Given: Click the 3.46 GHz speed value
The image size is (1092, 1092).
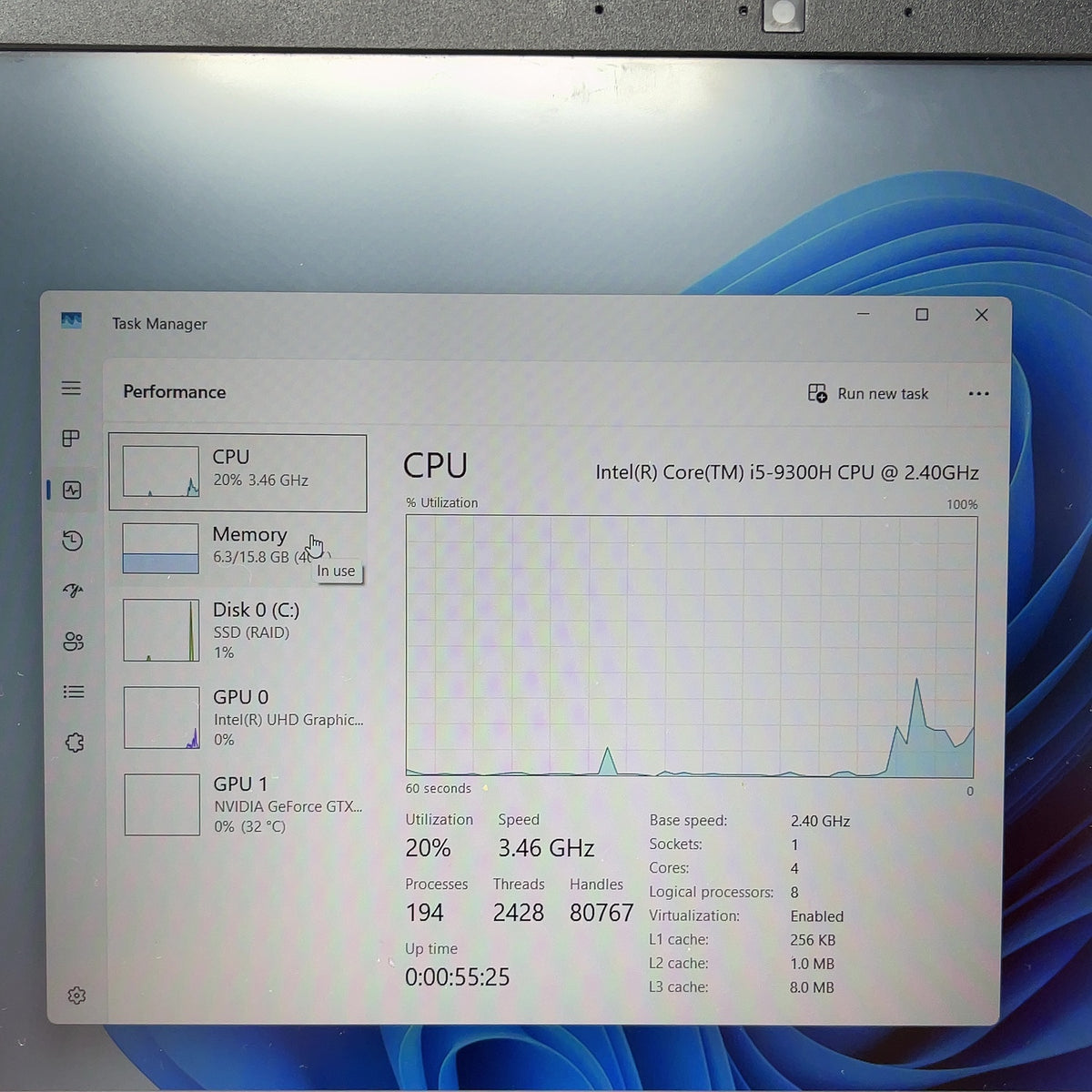Looking at the screenshot, I should point(546,848).
